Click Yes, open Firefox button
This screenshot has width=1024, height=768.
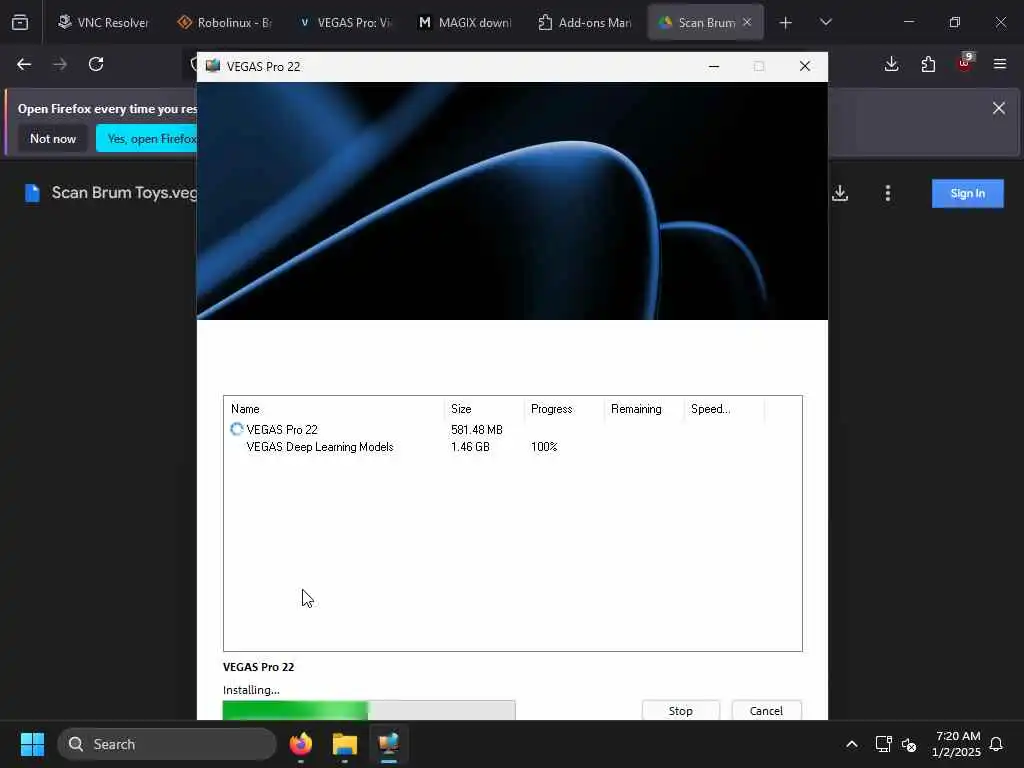click(148, 138)
